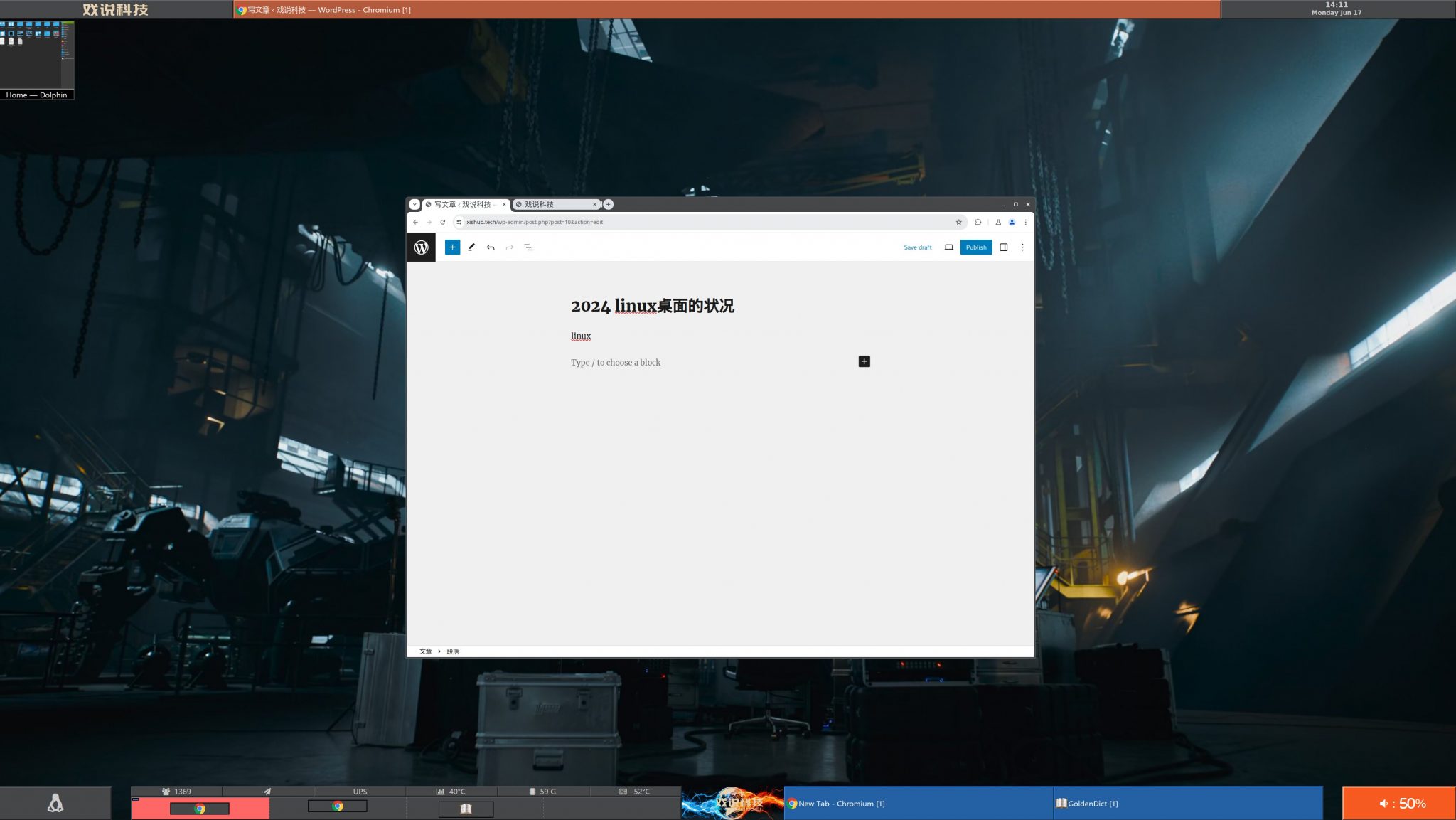The height and width of the screenshot is (820, 1456).
Task: Click the 14:11 Monday Jun 17 clock
Action: click(x=1337, y=9)
